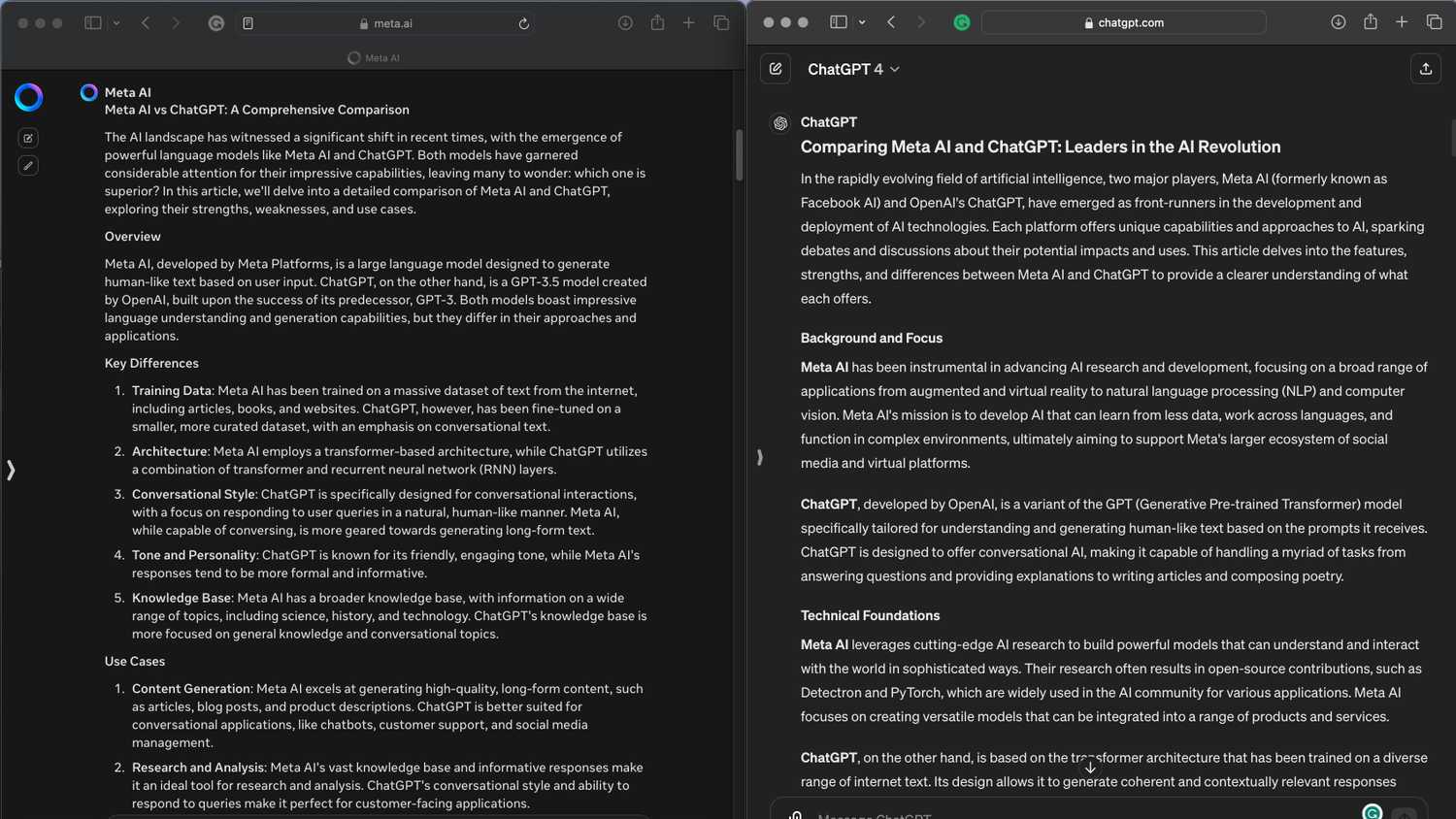Image resolution: width=1456 pixels, height=819 pixels.
Task: Share the ChatGPT conversation via upload icon
Action: [1425, 69]
